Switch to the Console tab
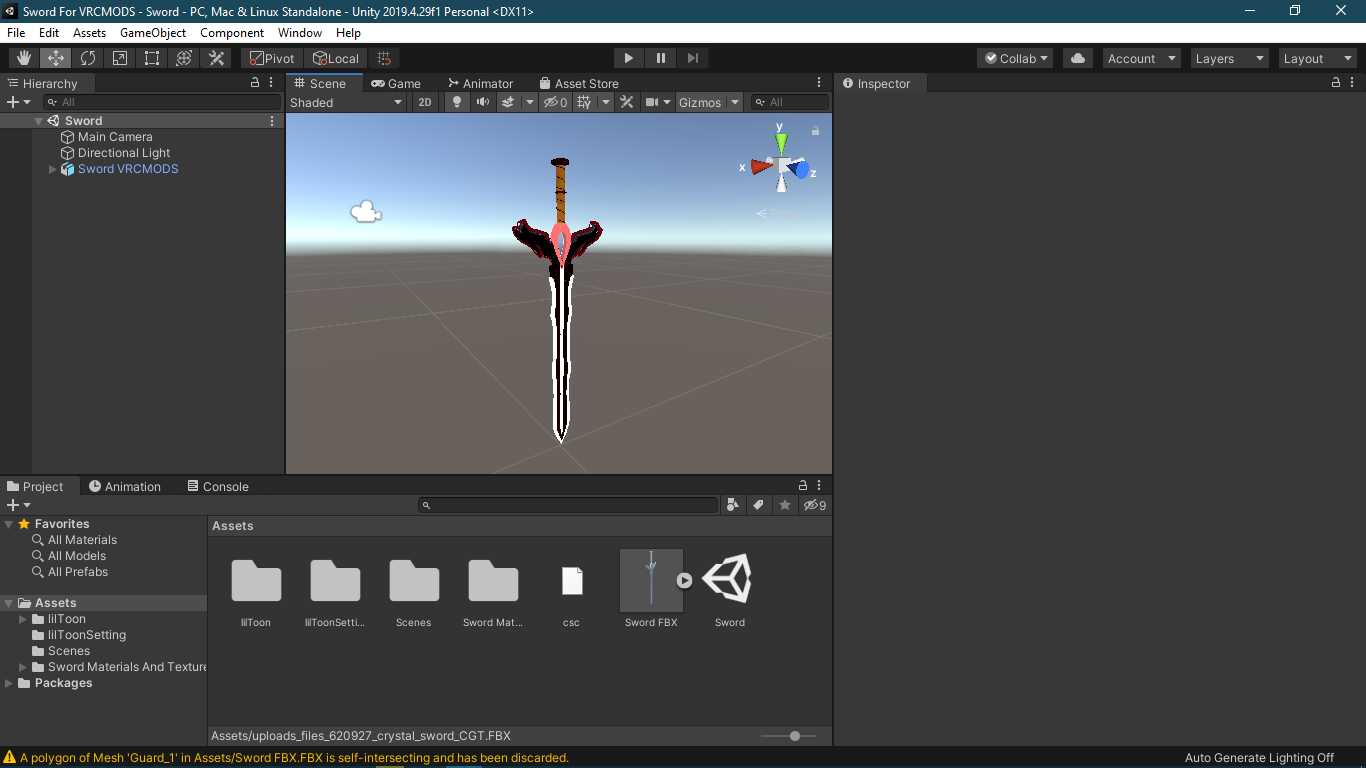1366x768 pixels. pyautogui.click(x=218, y=486)
